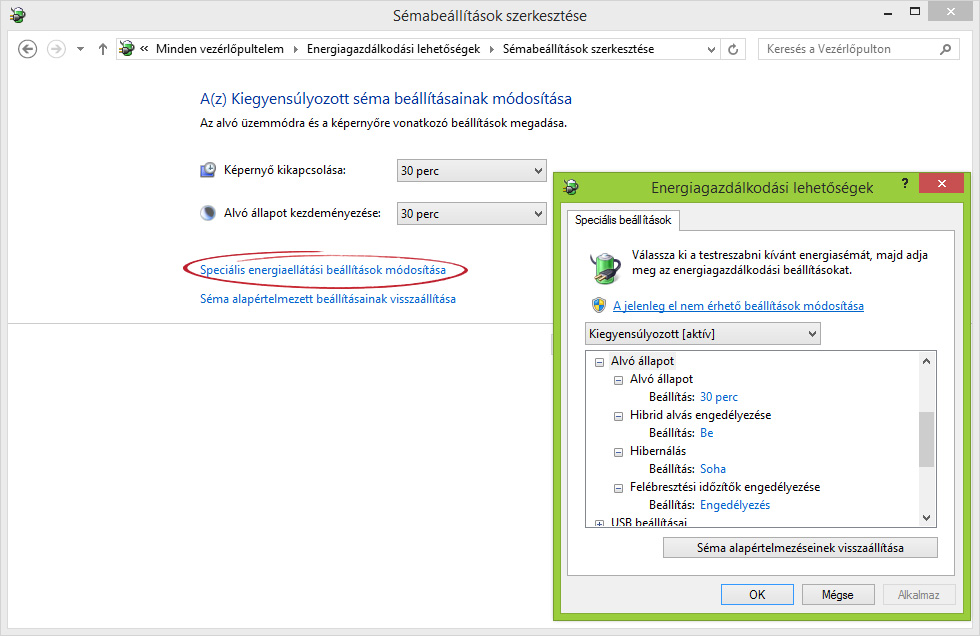Expand the USB beállításai node
This screenshot has width=980, height=636.
pyautogui.click(x=600, y=522)
